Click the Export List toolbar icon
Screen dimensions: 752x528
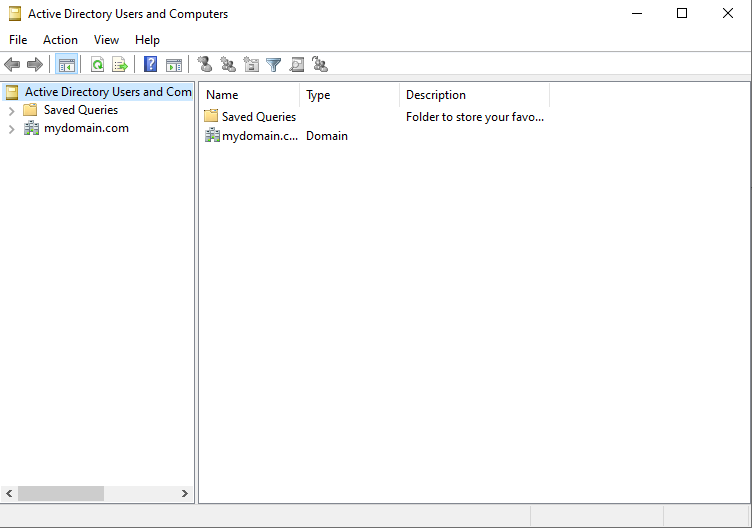pos(120,64)
